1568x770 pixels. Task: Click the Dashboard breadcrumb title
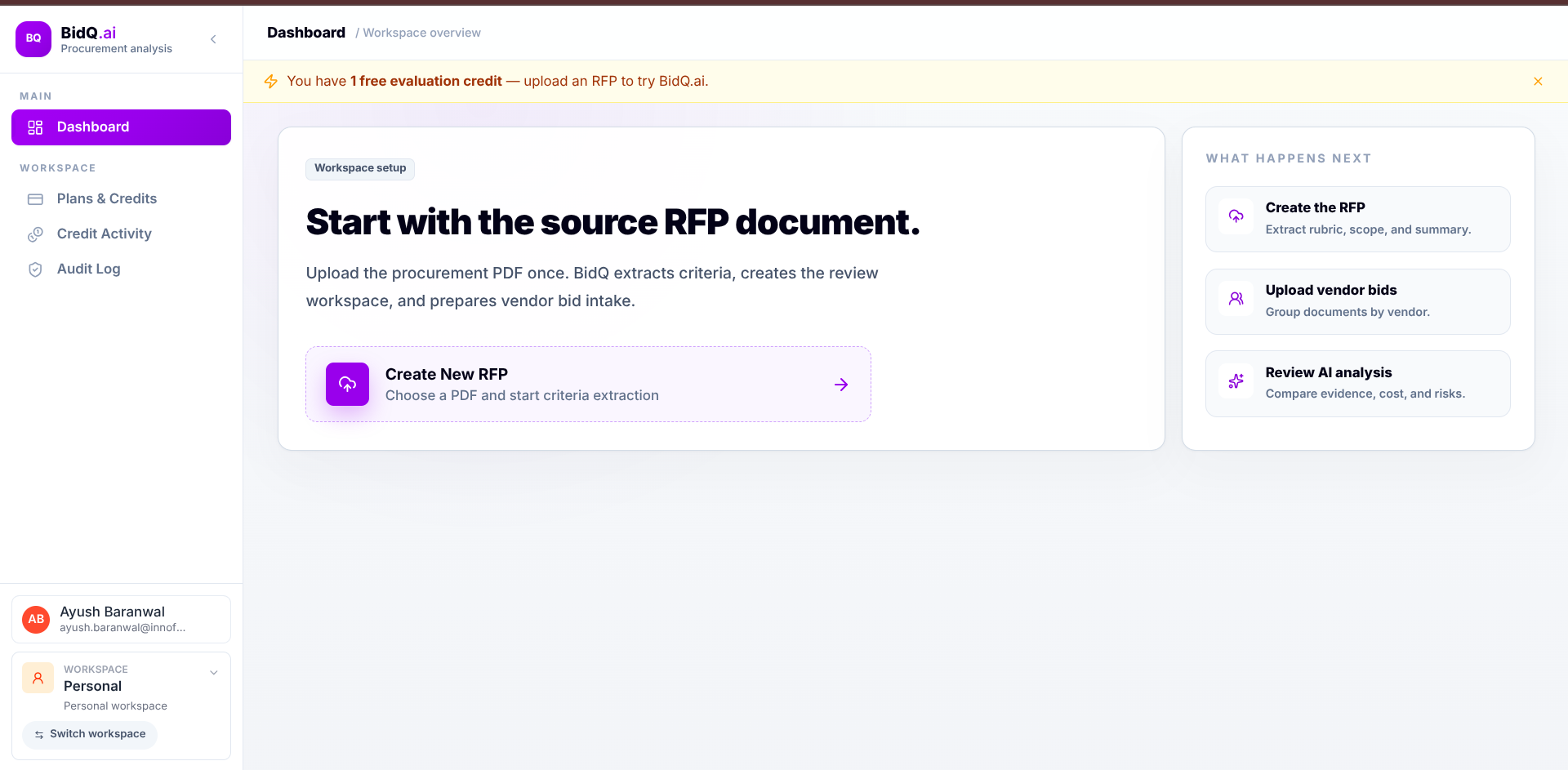click(306, 33)
